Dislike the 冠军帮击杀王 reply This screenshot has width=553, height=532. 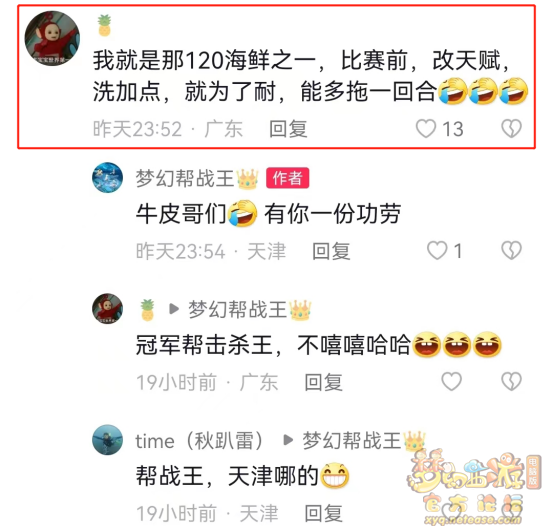pyautogui.click(x=511, y=381)
